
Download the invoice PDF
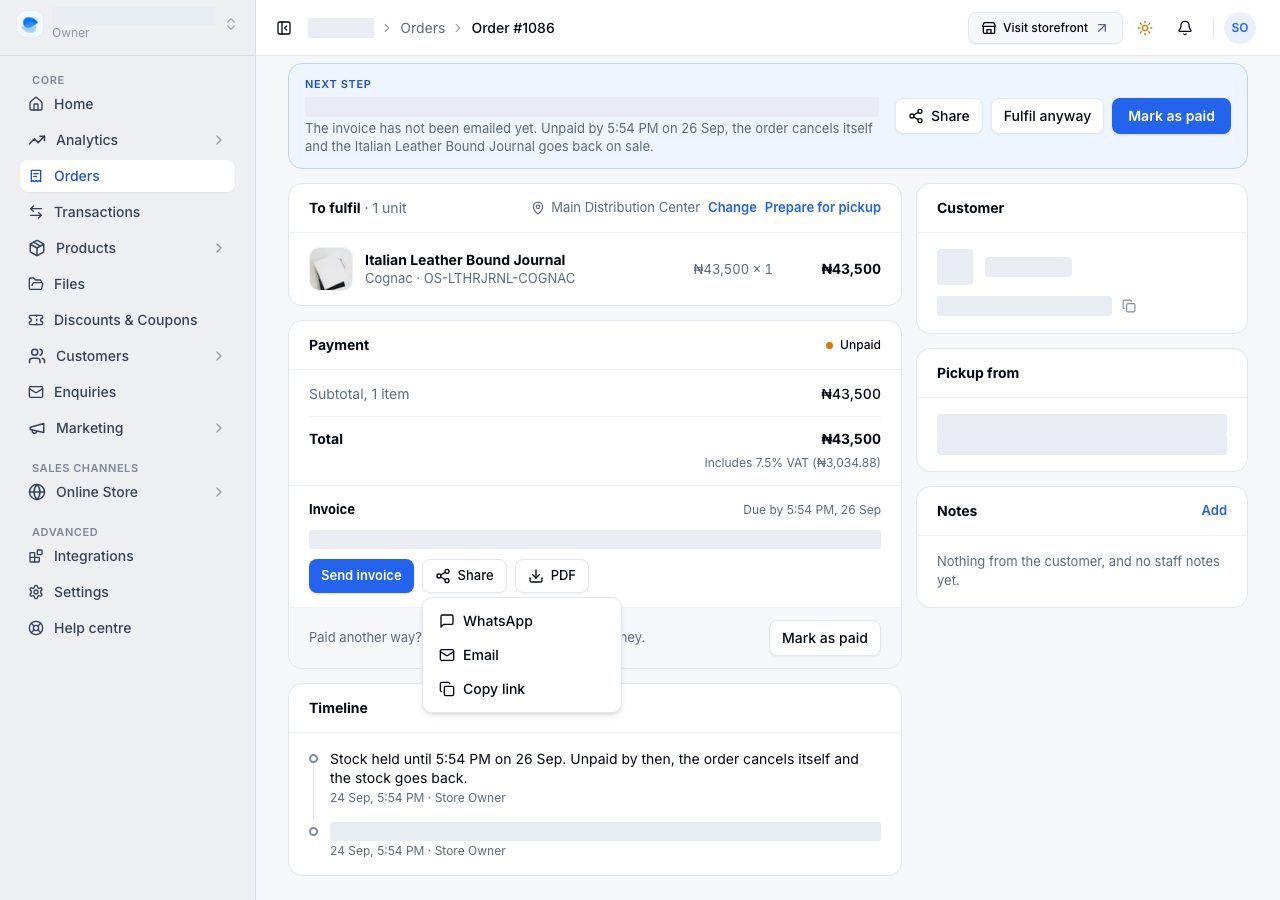click(552, 576)
